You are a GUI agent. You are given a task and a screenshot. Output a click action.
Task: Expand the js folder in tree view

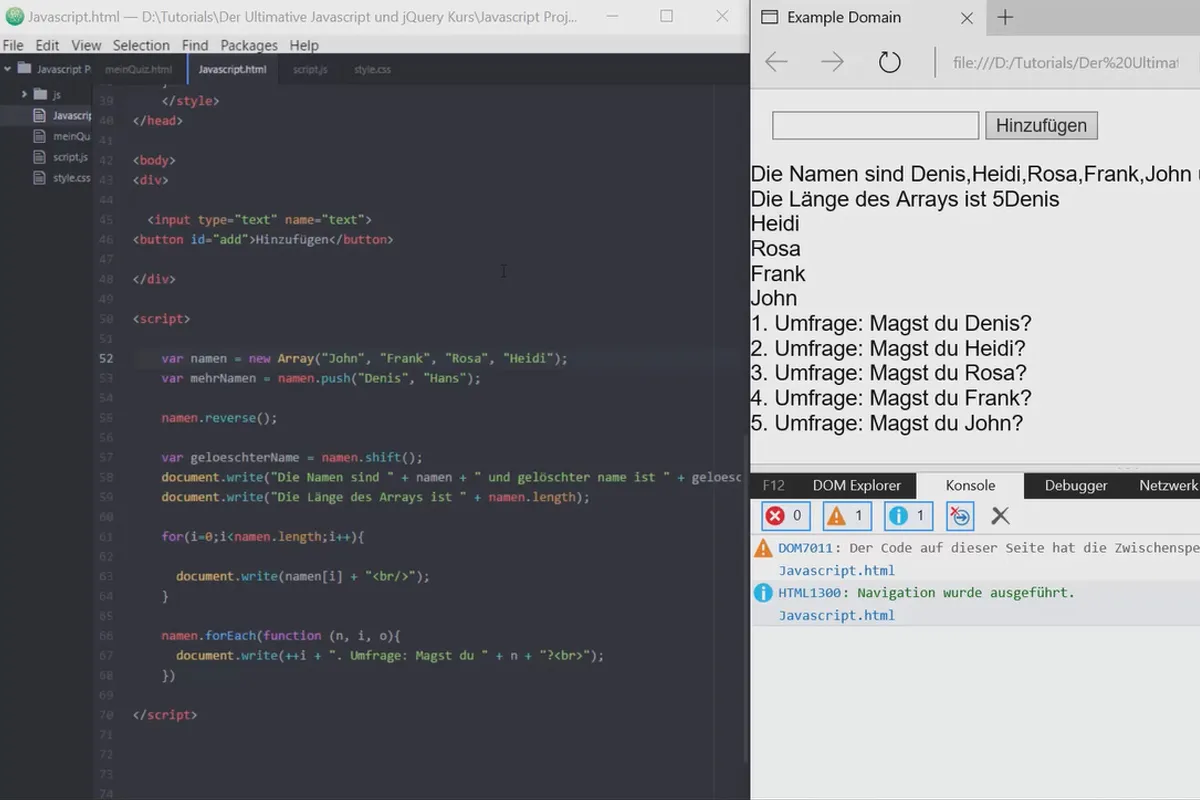click(24, 94)
